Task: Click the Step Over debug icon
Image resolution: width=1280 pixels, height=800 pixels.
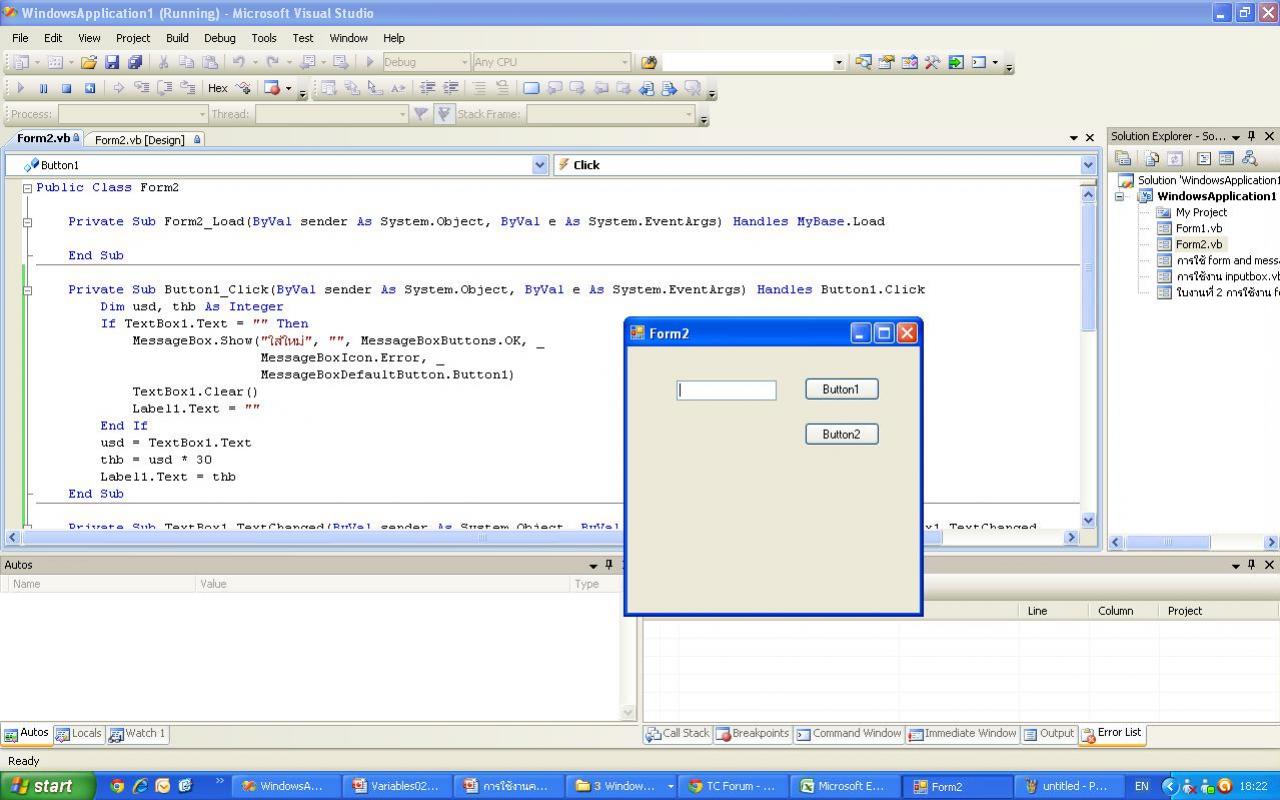Action: (164, 88)
